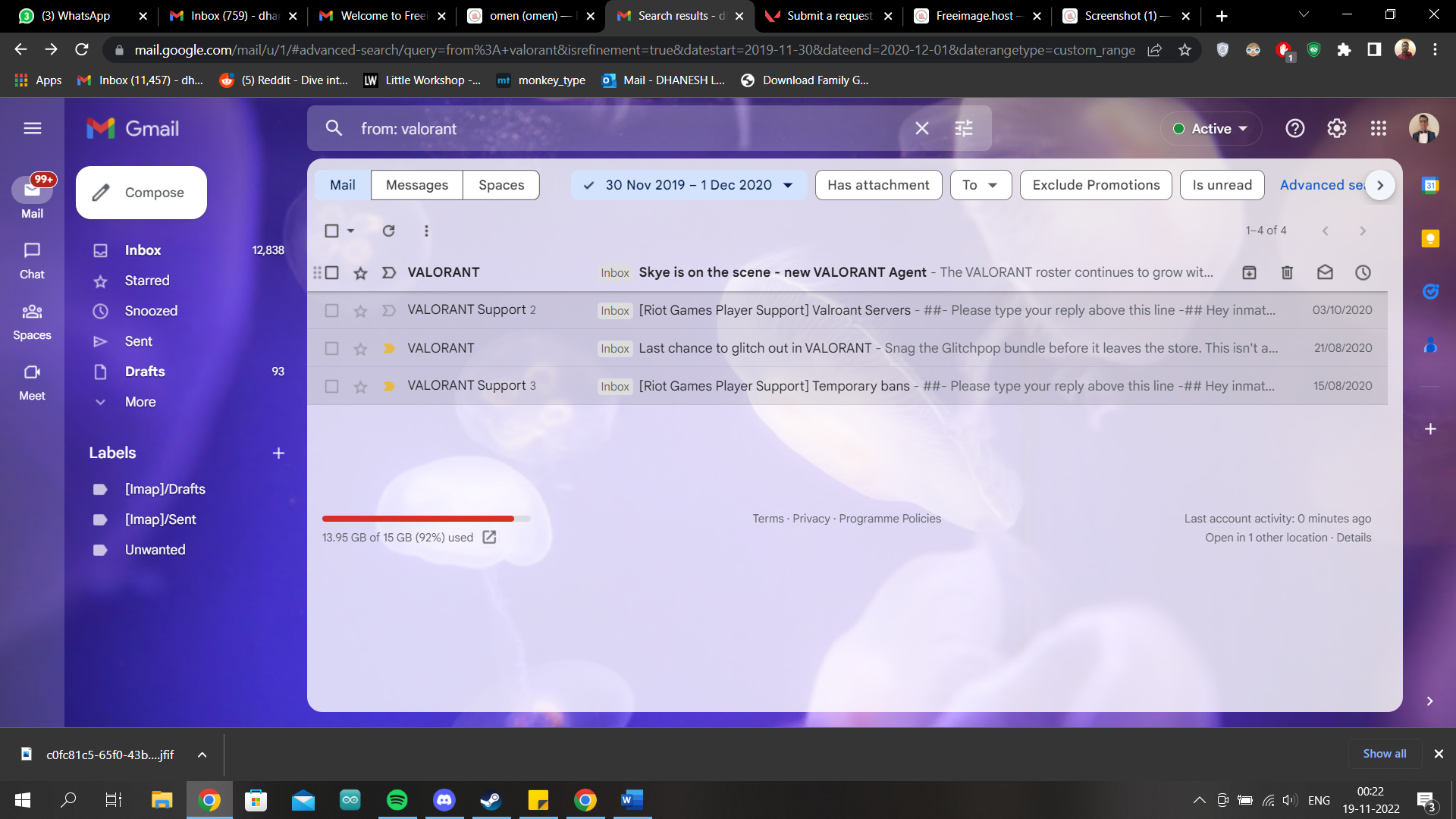Show search options filter icon
This screenshot has width=1456, height=819.
[x=964, y=128]
